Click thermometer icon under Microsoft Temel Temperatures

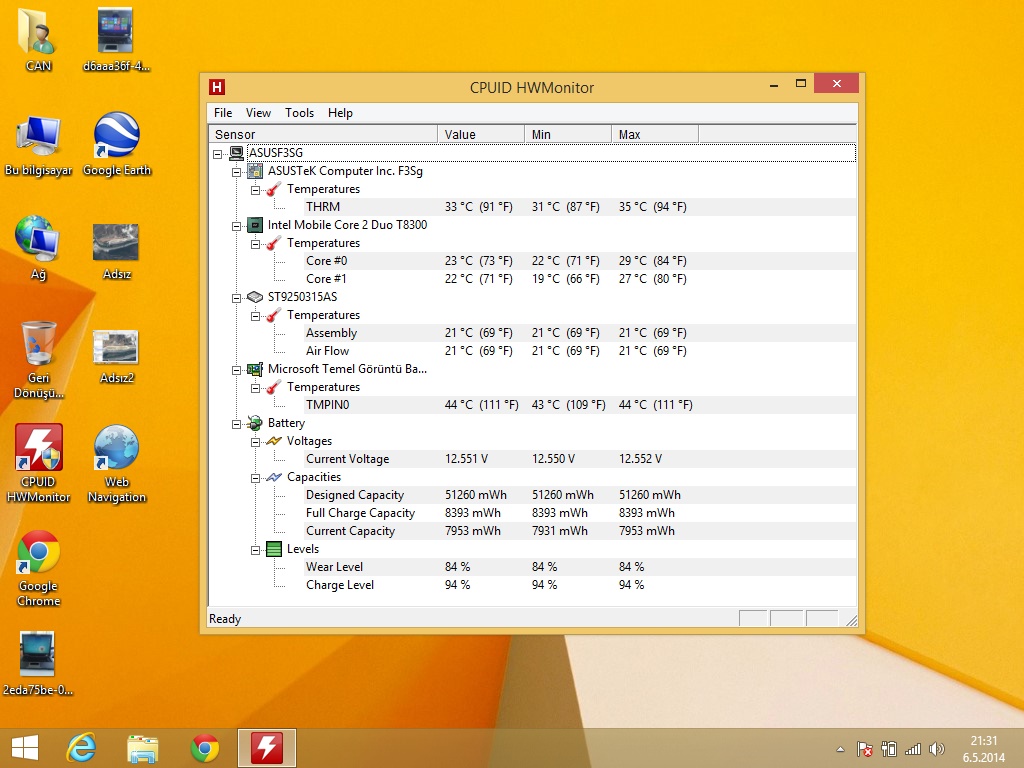(274, 387)
